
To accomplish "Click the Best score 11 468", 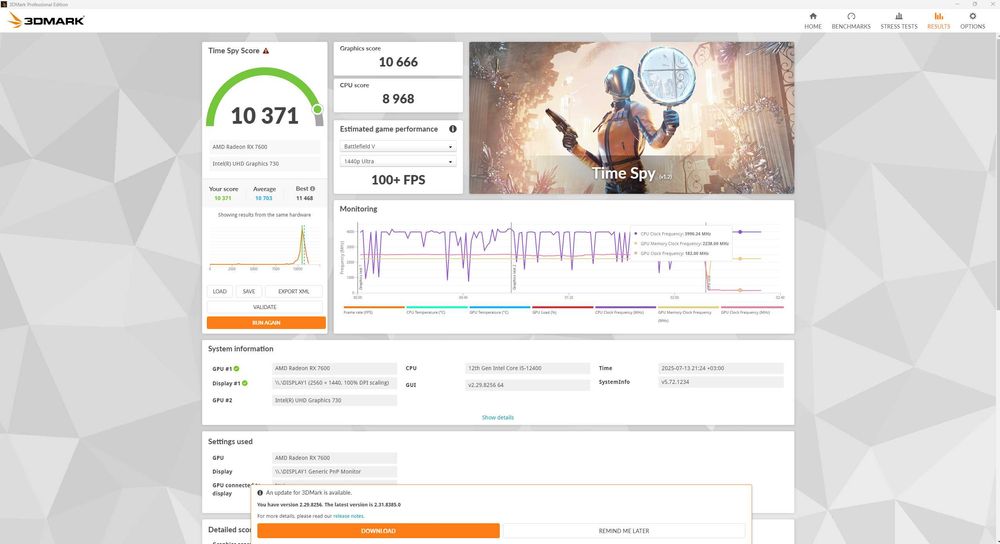I will pos(304,198).
